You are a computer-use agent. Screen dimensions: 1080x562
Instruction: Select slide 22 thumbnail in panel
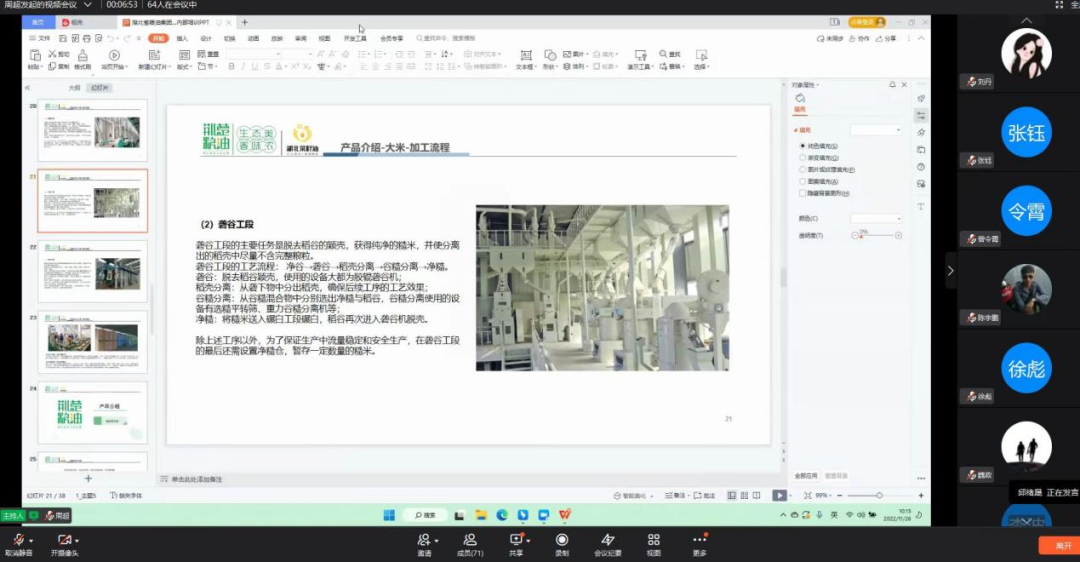(92, 271)
